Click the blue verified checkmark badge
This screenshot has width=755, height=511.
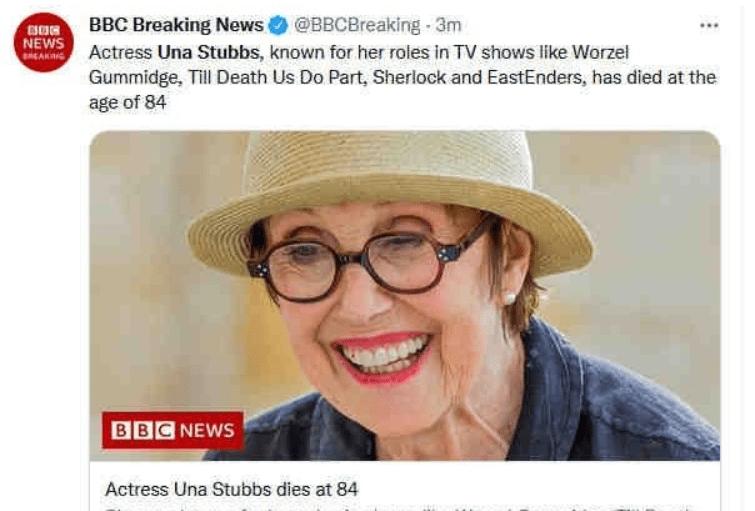pos(278,25)
